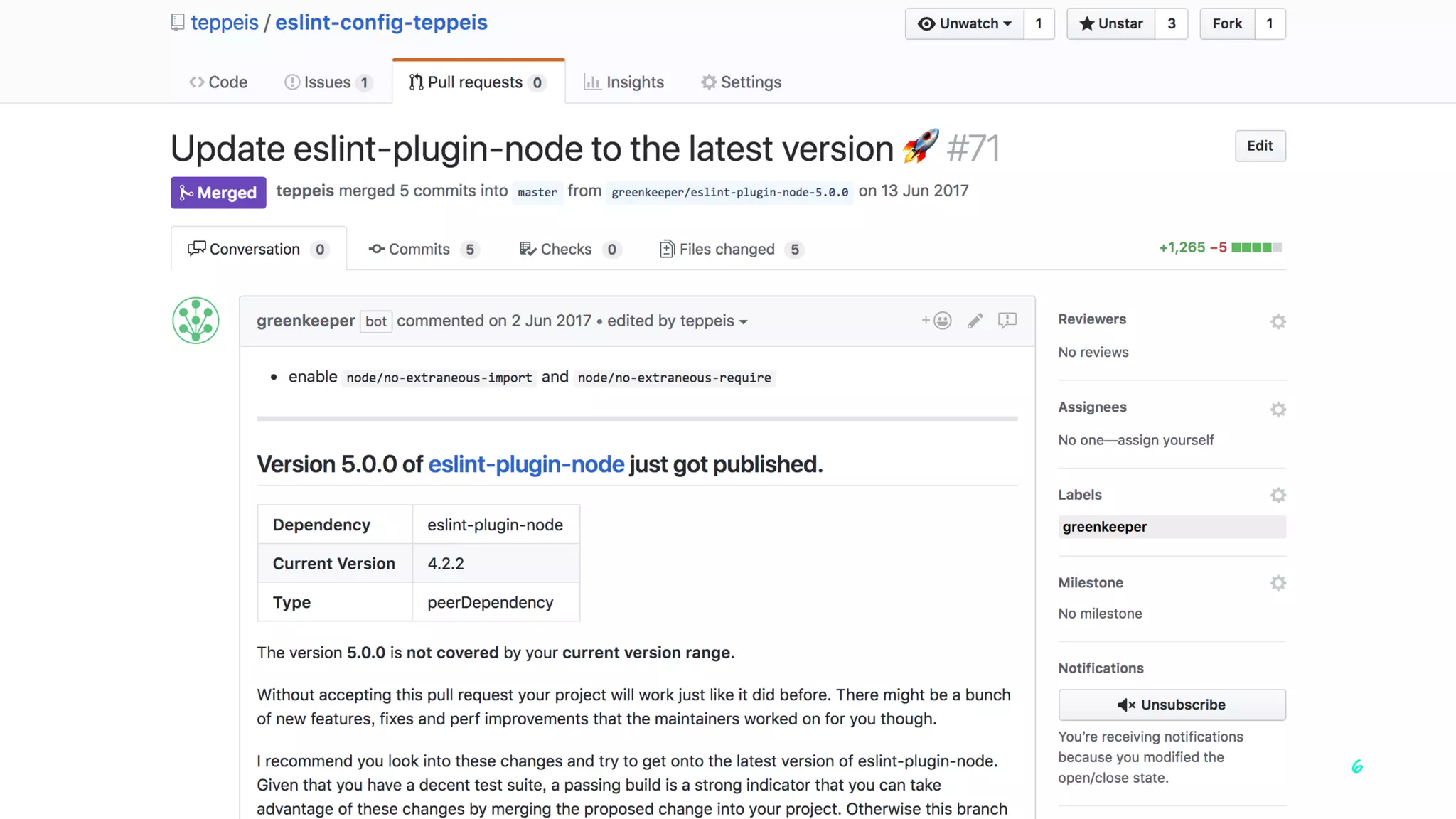Click the Edit title button
Screen dimensions: 1456x819
pos(1260,146)
